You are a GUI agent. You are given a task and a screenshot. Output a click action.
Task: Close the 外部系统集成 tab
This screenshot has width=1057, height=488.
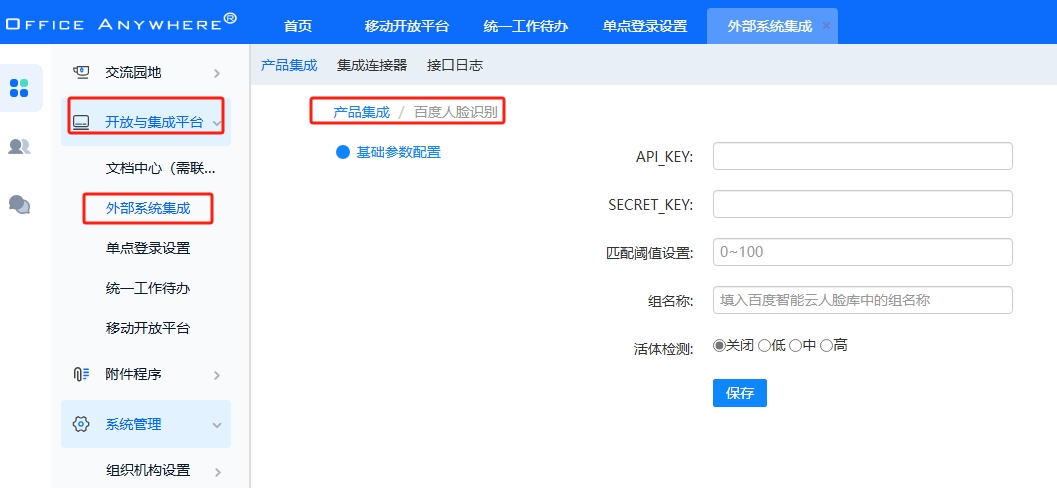pos(826,26)
